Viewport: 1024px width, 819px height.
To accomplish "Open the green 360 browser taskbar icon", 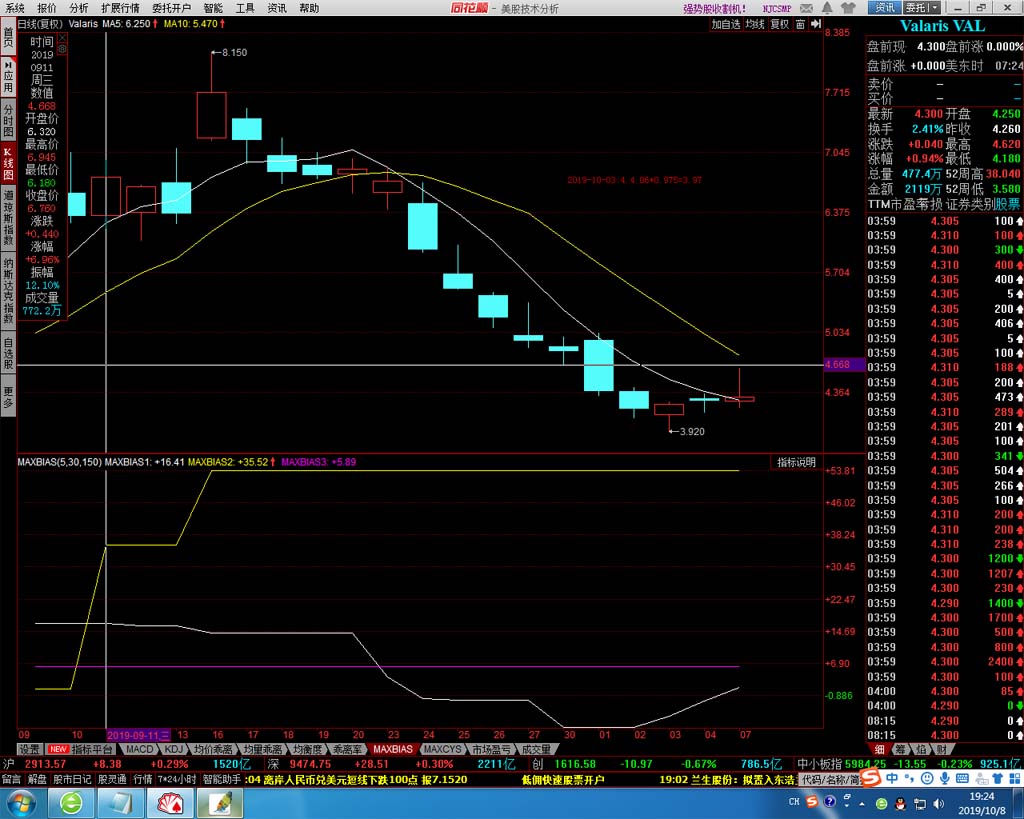I will click(71, 803).
